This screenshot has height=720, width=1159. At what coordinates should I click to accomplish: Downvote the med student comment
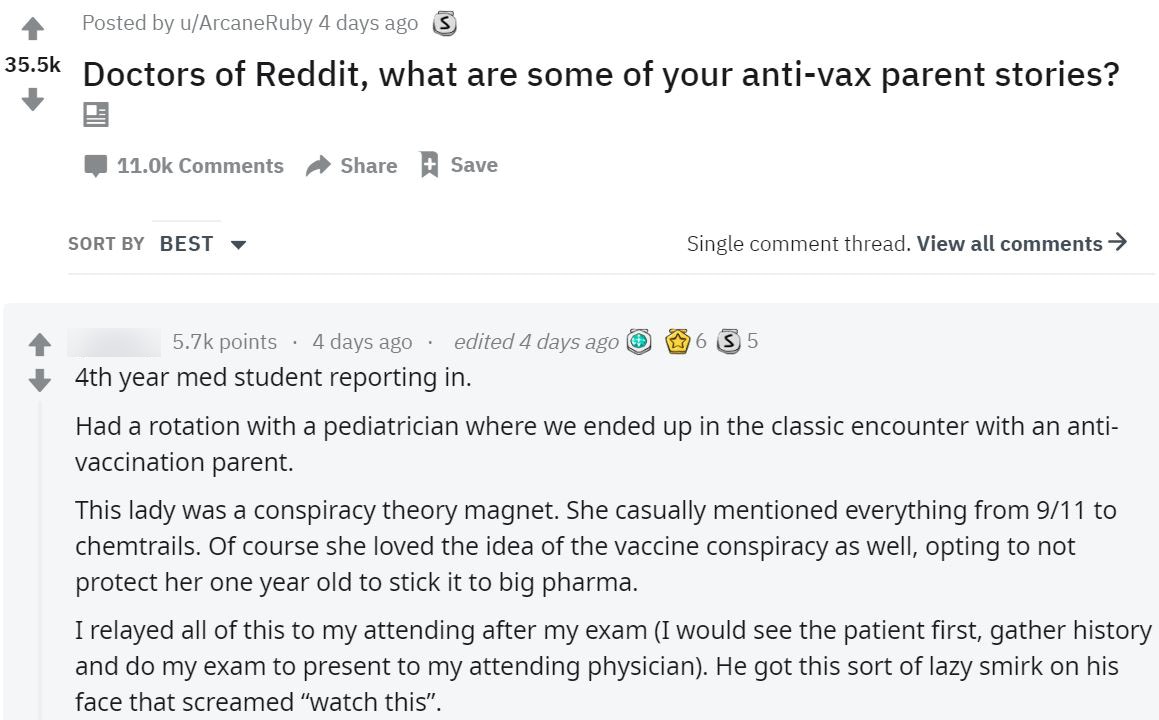click(39, 380)
